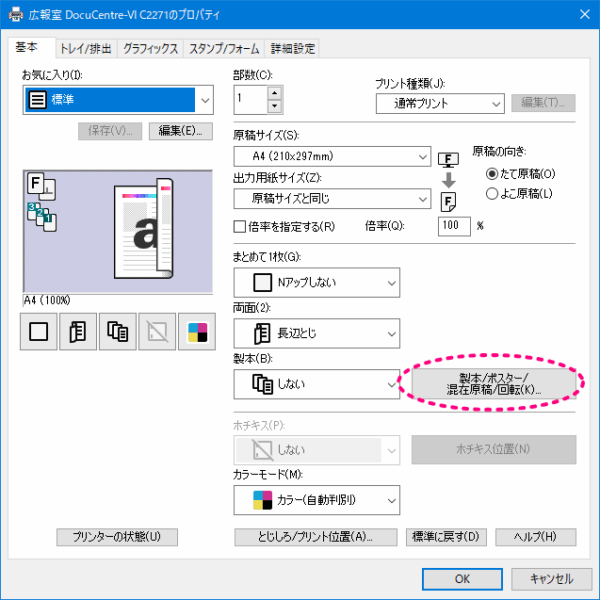Click the 倍率 percentage input field
600x600 pixels.
point(454,226)
